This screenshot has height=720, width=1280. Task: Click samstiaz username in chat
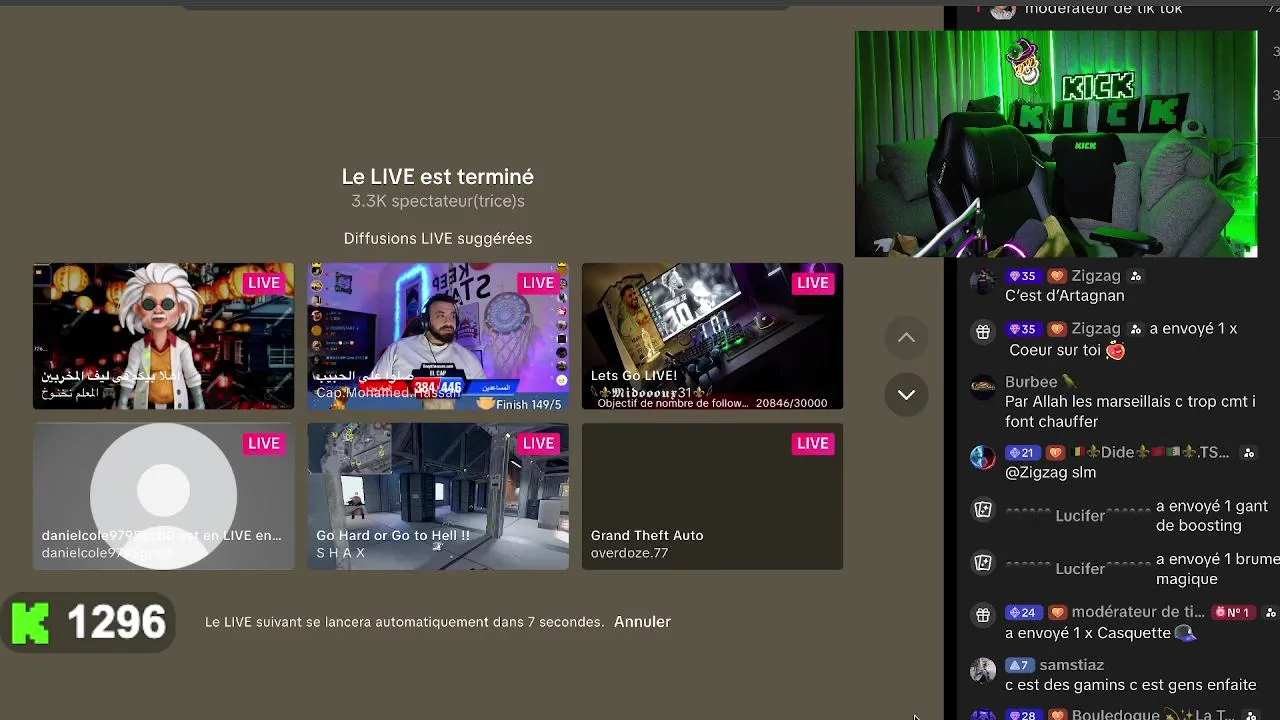(x=1071, y=665)
